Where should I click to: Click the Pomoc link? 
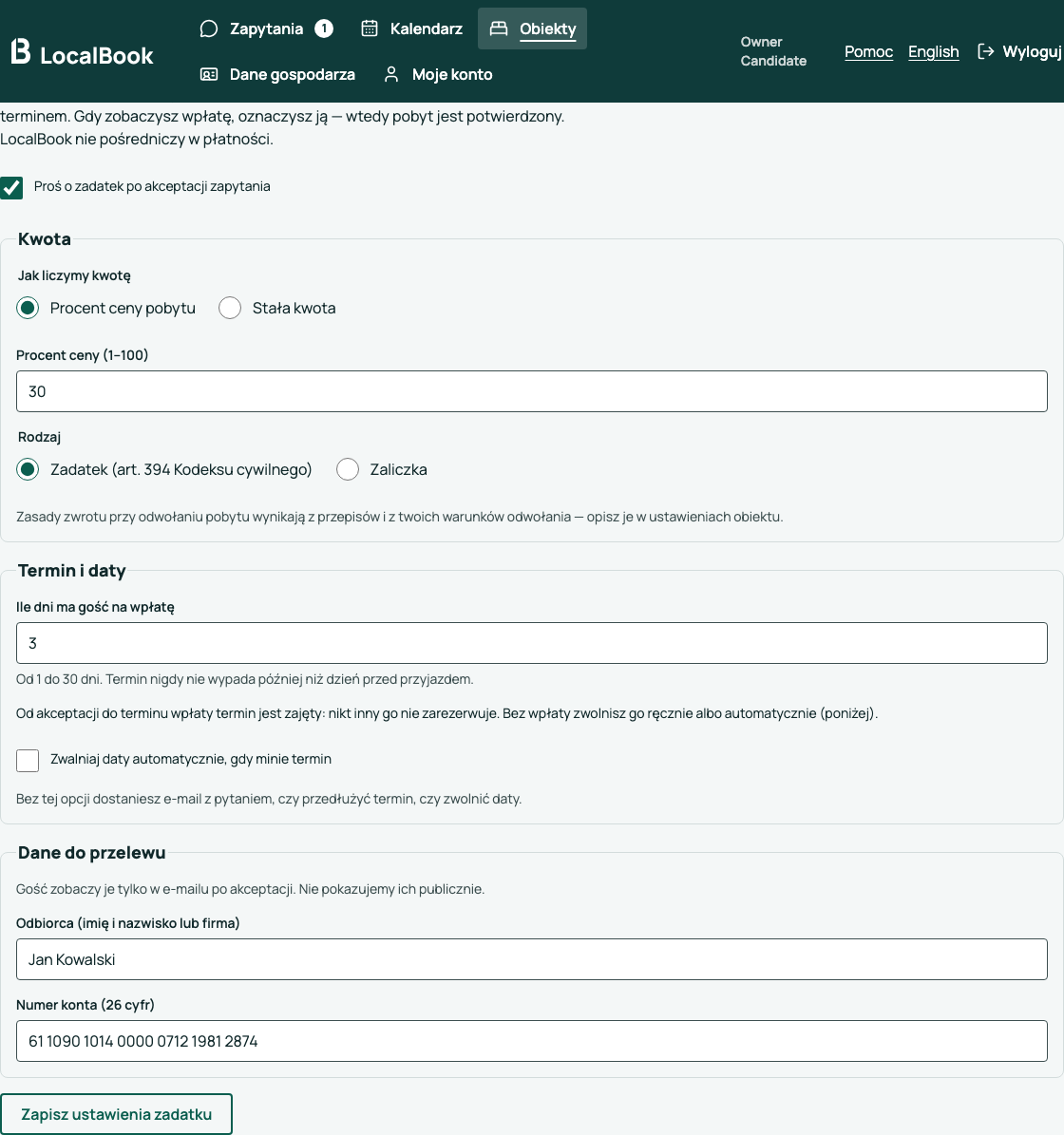[x=868, y=51]
